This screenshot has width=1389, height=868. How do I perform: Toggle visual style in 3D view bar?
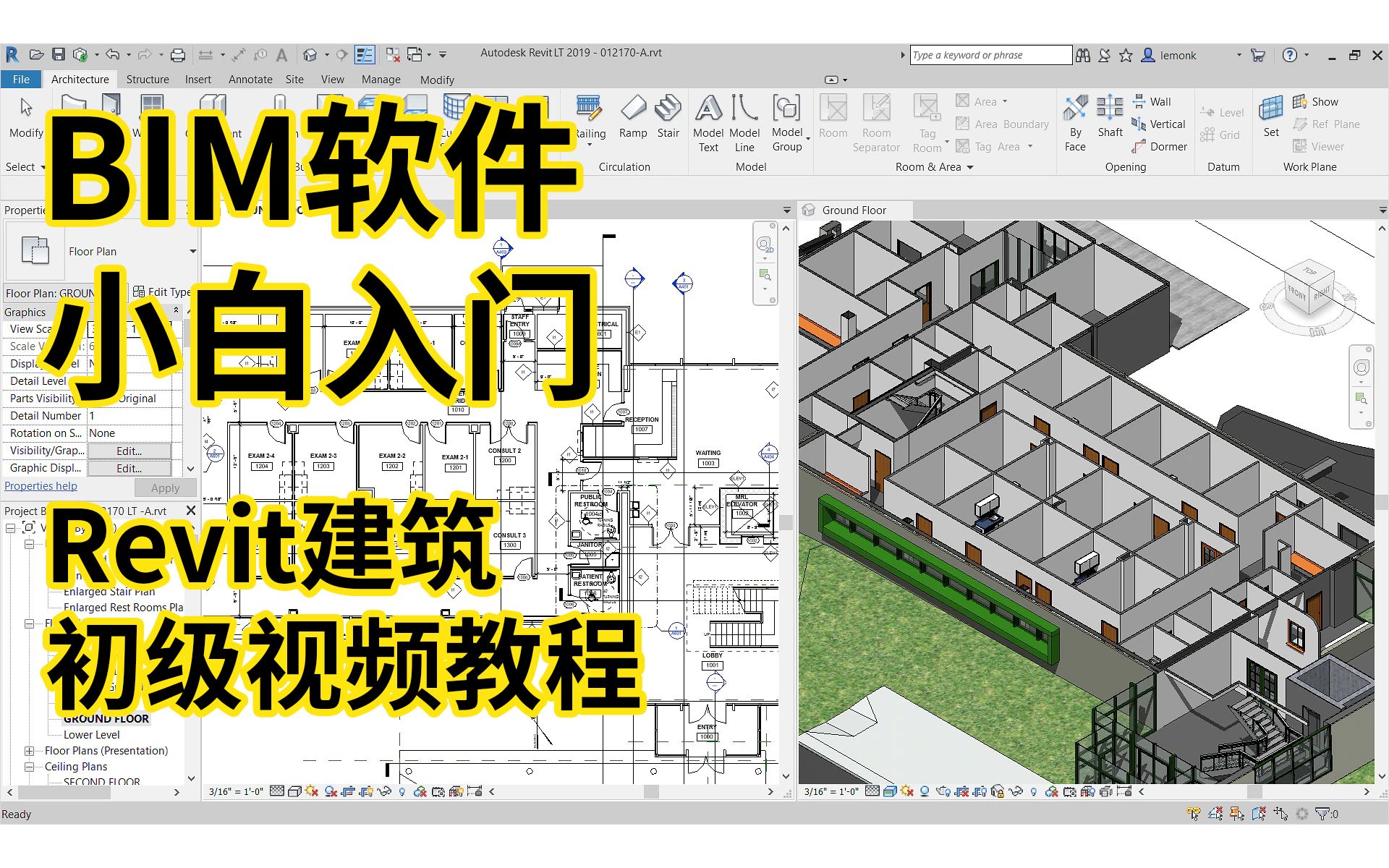[x=890, y=791]
